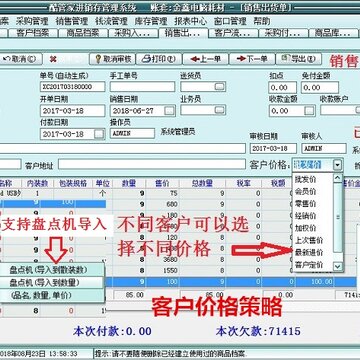Choose 盘点机(导入到数量) menu entry
360x360 pixels.
(53, 283)
